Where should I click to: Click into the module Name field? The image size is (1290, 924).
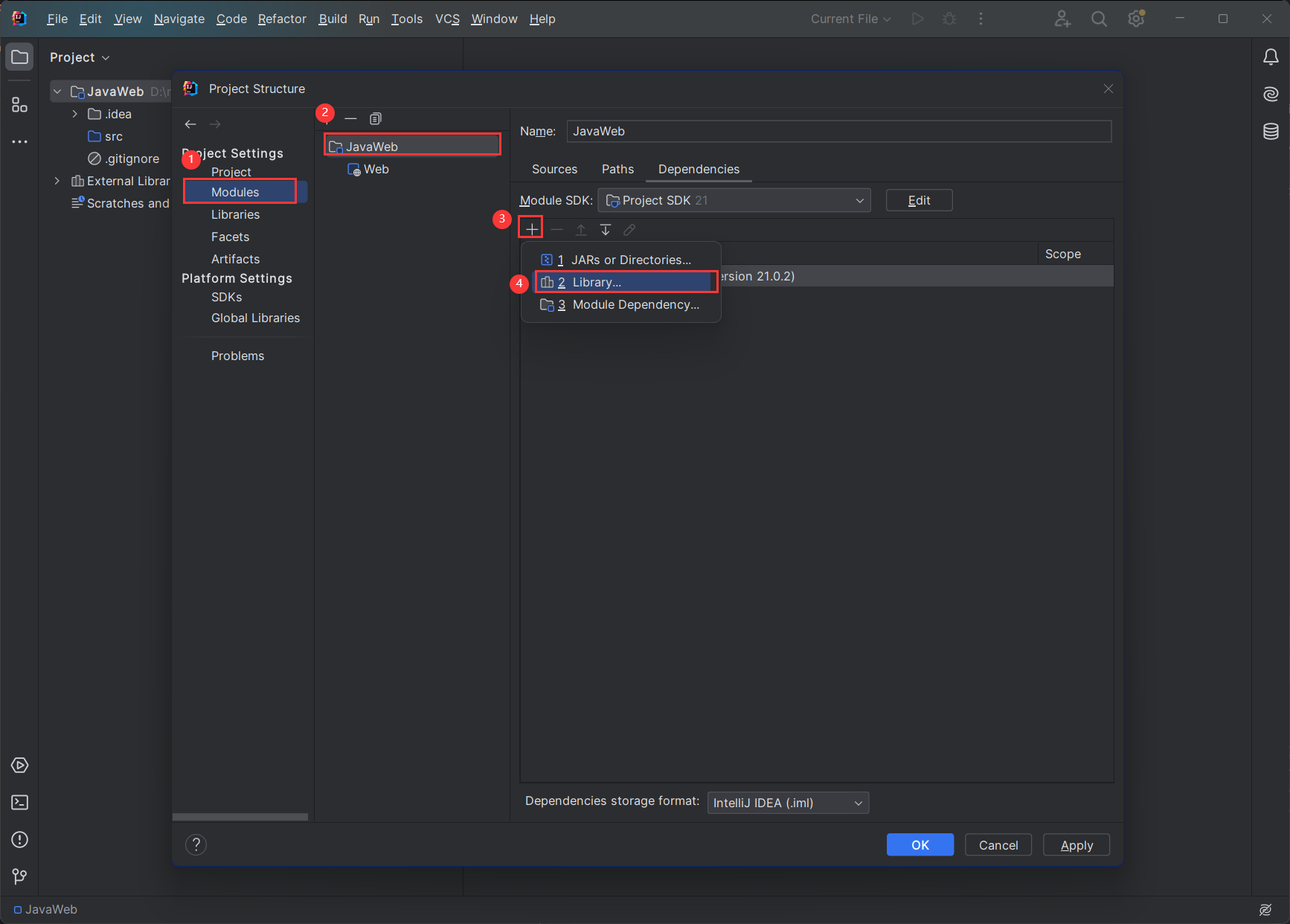tap(838, 132)
